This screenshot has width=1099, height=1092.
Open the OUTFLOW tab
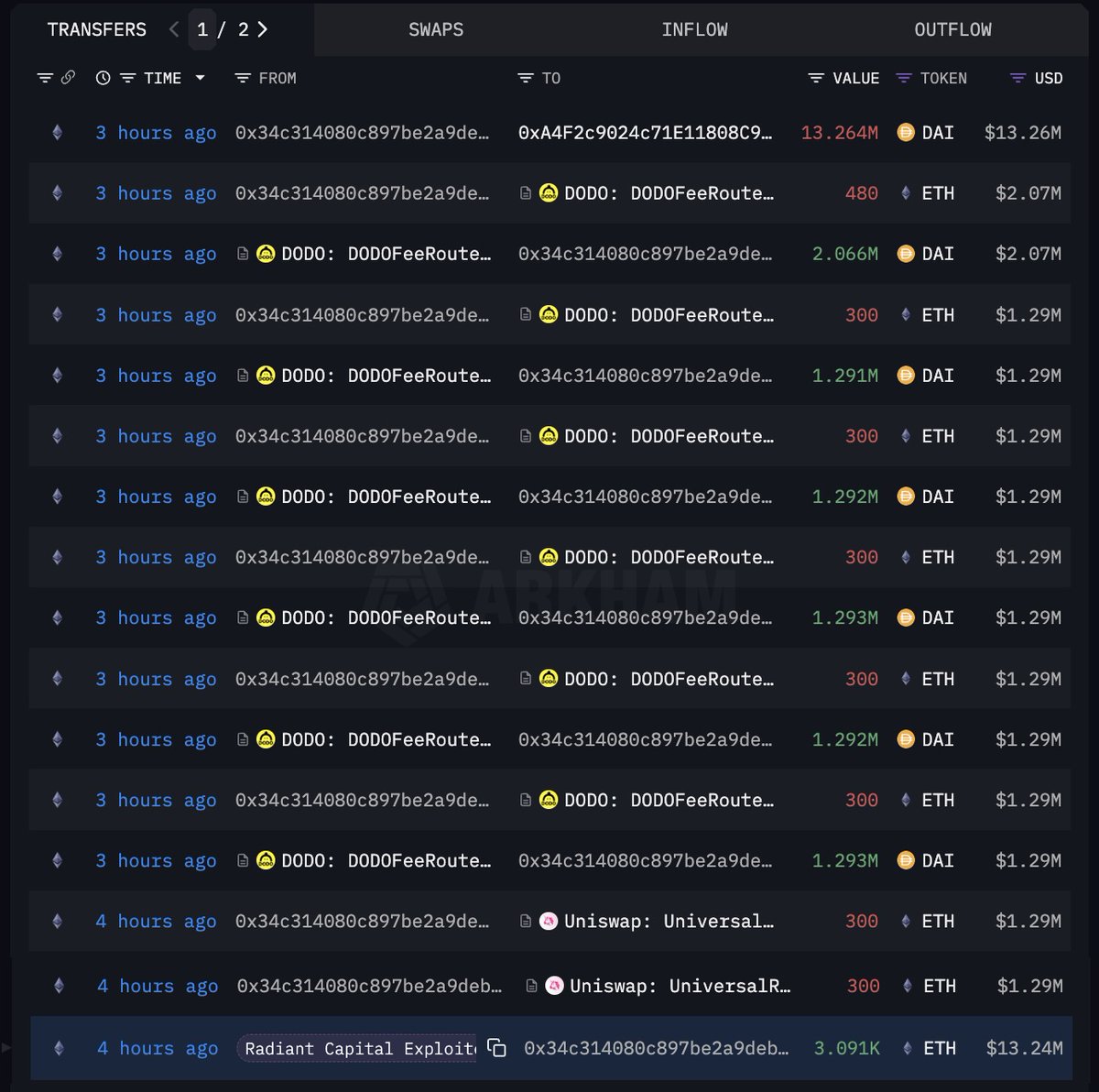point(952,29)
